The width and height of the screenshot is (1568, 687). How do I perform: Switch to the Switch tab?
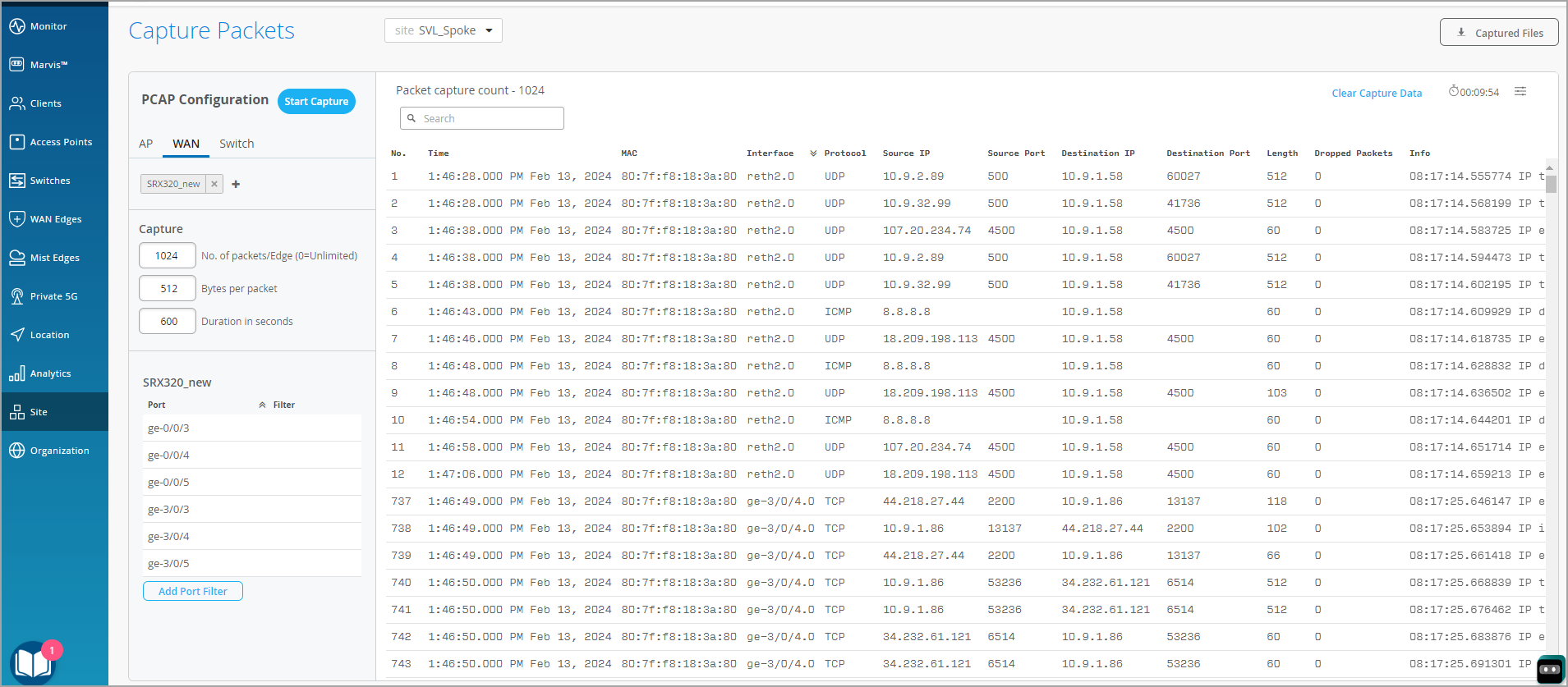click(x=237, y=144)
